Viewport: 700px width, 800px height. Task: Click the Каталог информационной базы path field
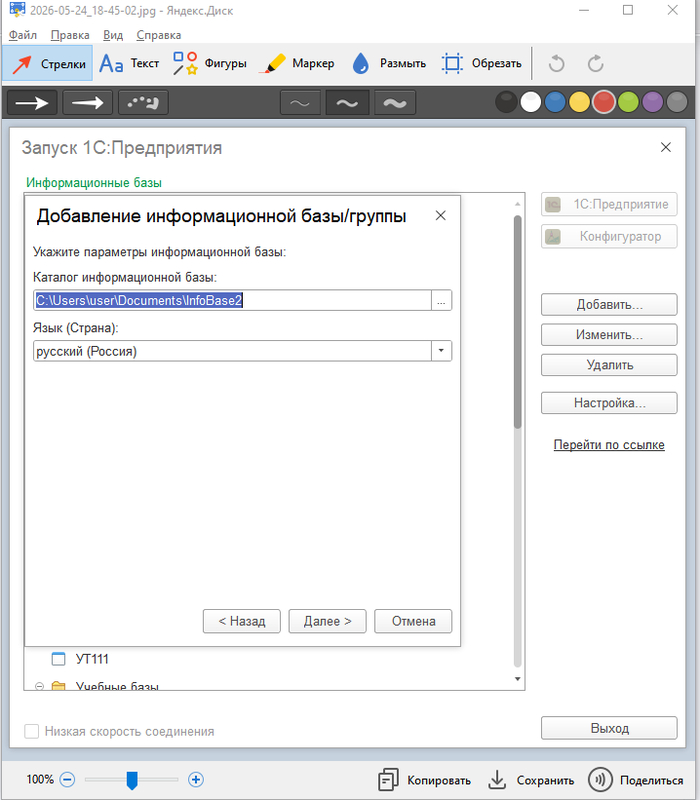tap(233, 301)
